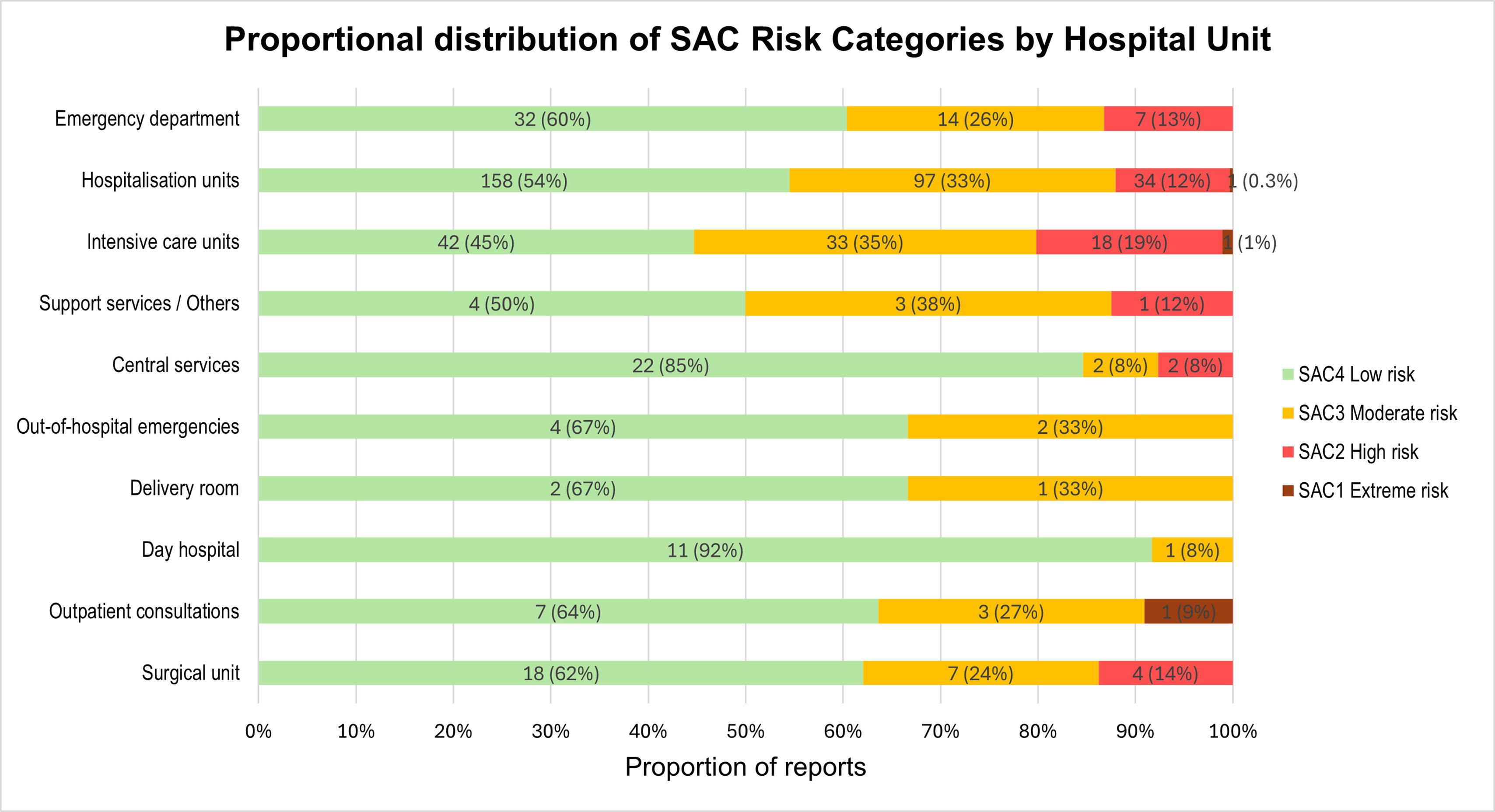The height and width of the screenshot is (812, 1495).
Task: Click Intensive care units 18 (19%) segment
Action: (x=1129, y=242)
